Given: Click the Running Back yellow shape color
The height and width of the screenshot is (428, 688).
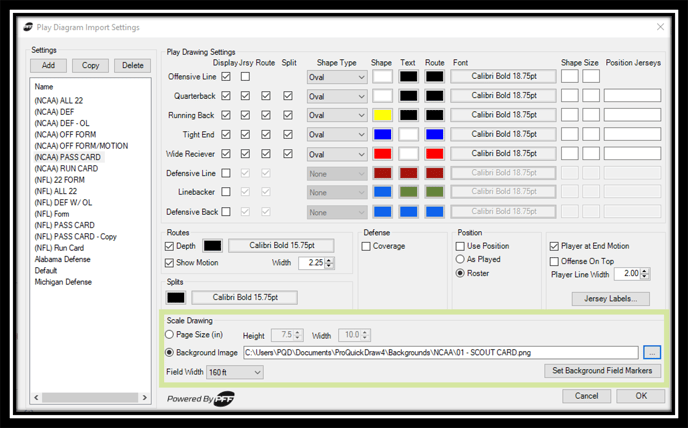Looking at the screenshot, I should [x=382, y=115].
